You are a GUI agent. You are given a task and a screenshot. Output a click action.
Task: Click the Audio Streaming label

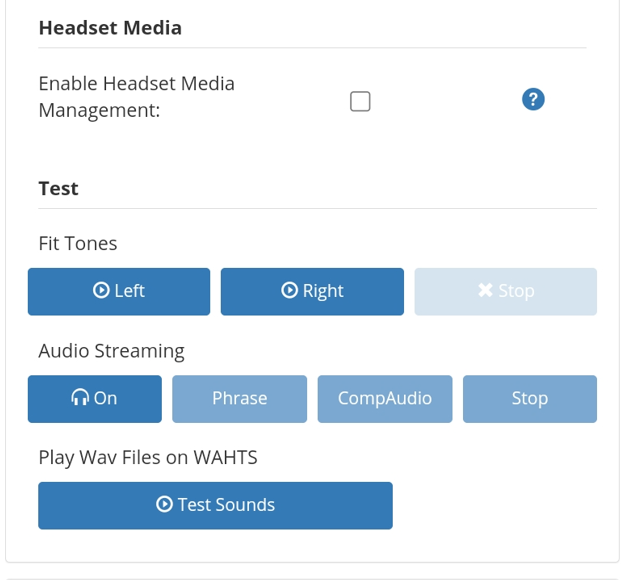(111, 351)
